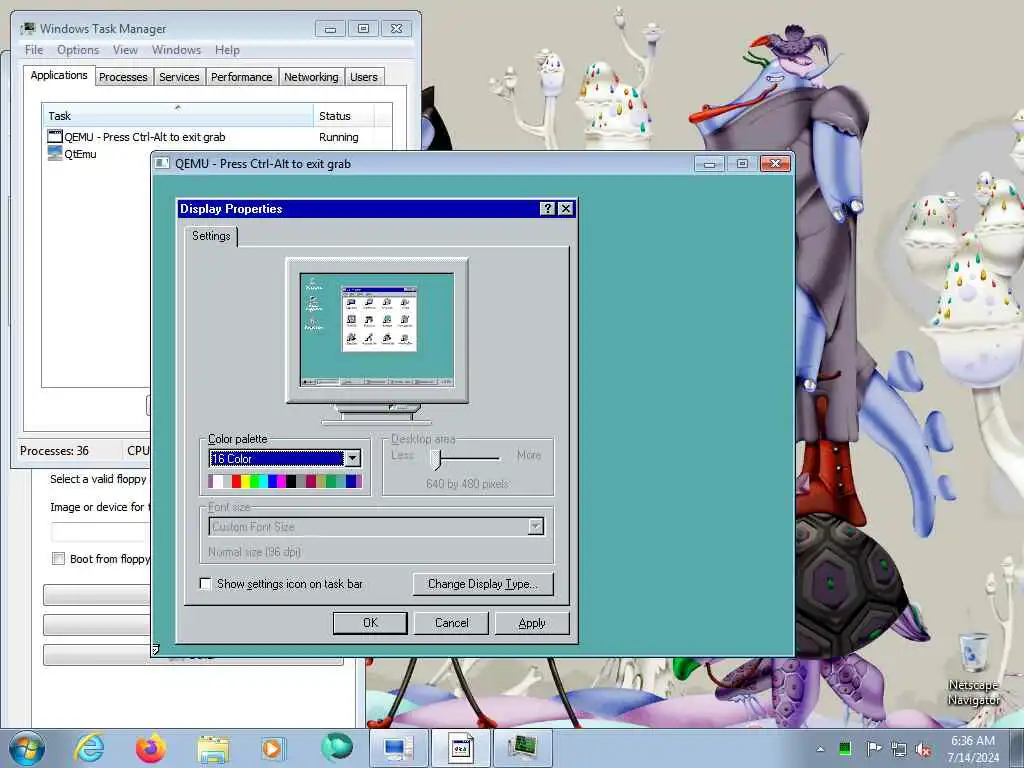Show hidden system tray icons
This screenshot has height=768, width=1024.
click(820, 749)
